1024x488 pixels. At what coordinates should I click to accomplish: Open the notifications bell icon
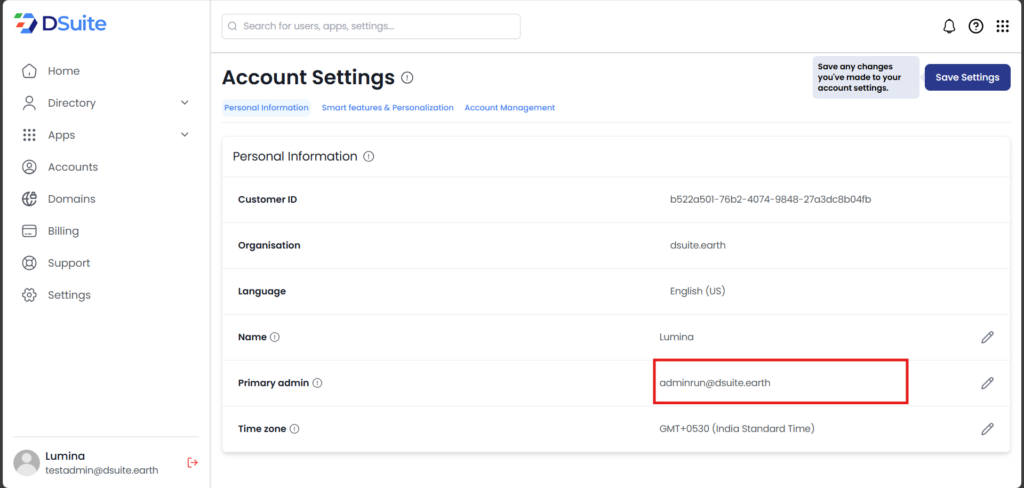(x=949, y=26)
